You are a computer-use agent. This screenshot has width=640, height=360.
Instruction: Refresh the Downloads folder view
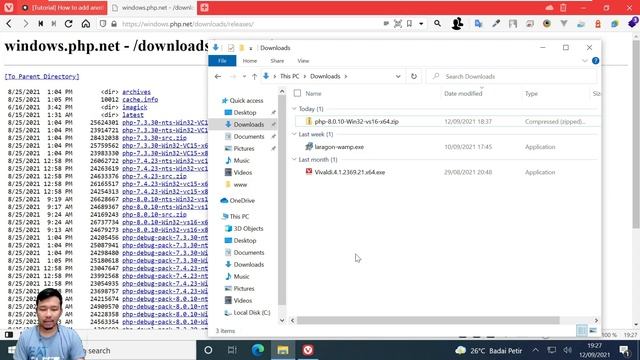pos(413,76)
